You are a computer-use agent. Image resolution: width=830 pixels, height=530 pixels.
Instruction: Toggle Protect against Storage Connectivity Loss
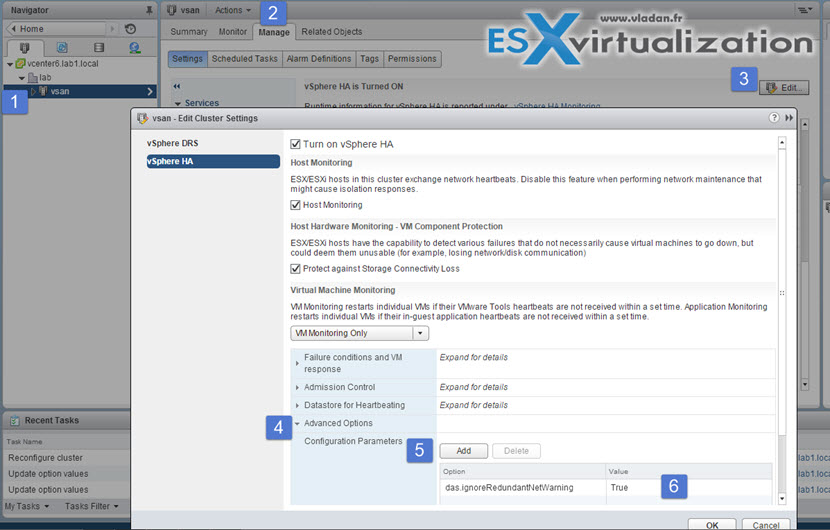coord(295,268)
